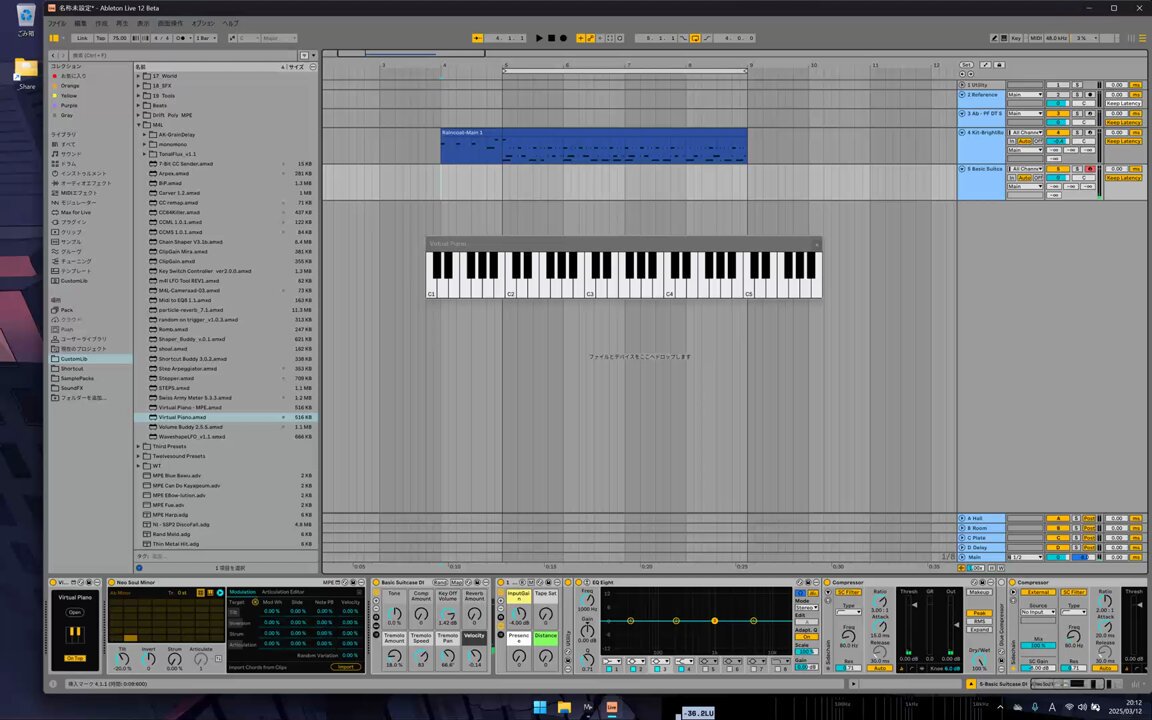Open the SamplePacks place folder
Screen dimensions: 1152x720
coord(77,378)
